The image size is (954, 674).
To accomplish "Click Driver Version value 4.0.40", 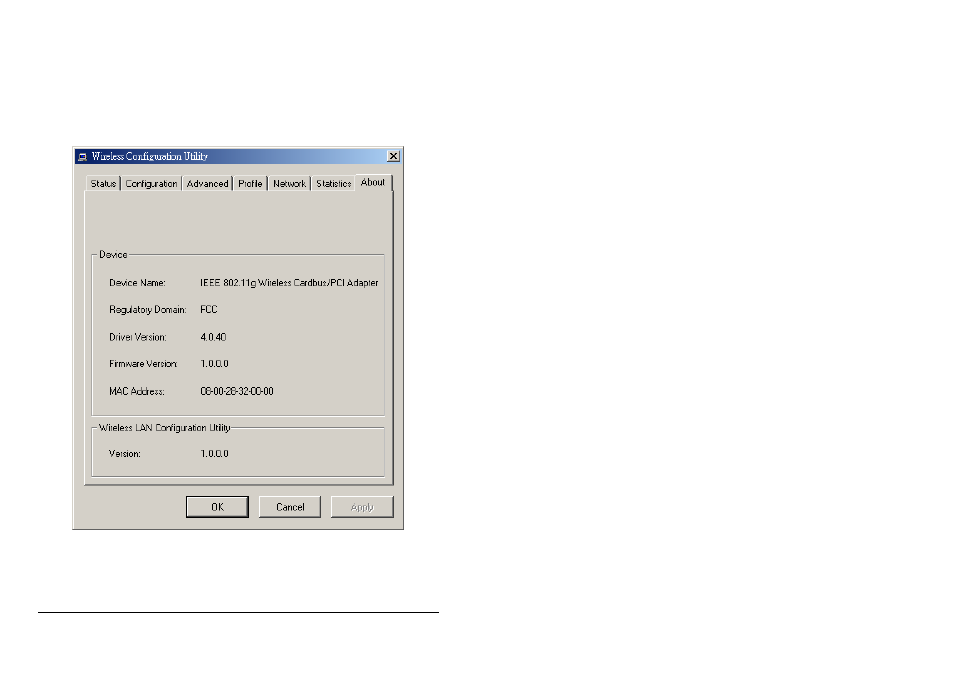I will tap(213, 336).
